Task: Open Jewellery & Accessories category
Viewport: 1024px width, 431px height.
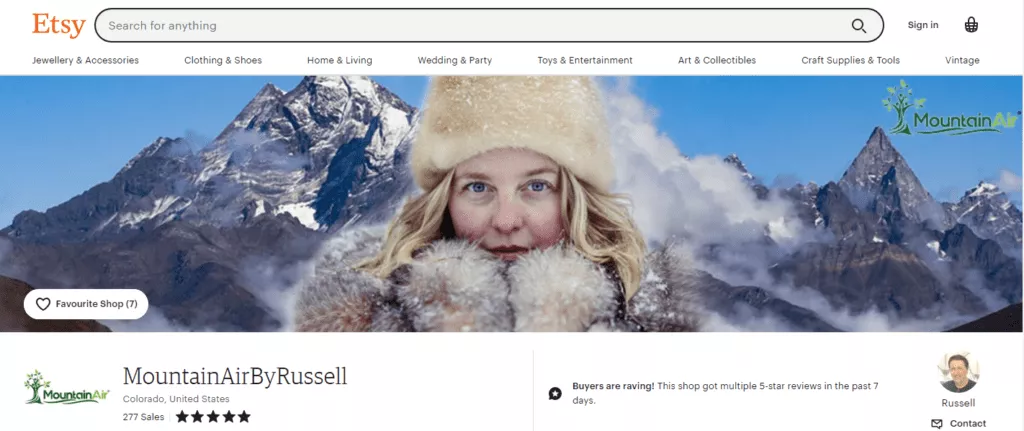Action: (85, 60)
